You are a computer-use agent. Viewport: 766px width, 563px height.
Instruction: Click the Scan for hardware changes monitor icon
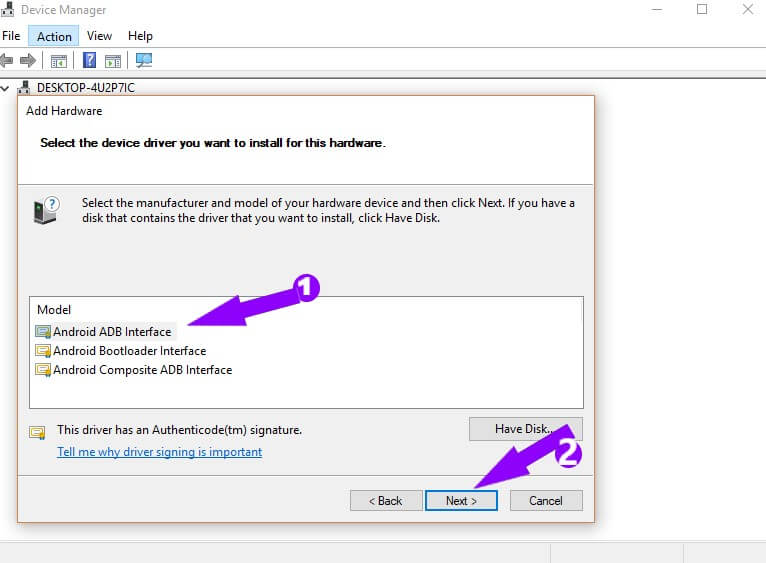click(144, 60)
